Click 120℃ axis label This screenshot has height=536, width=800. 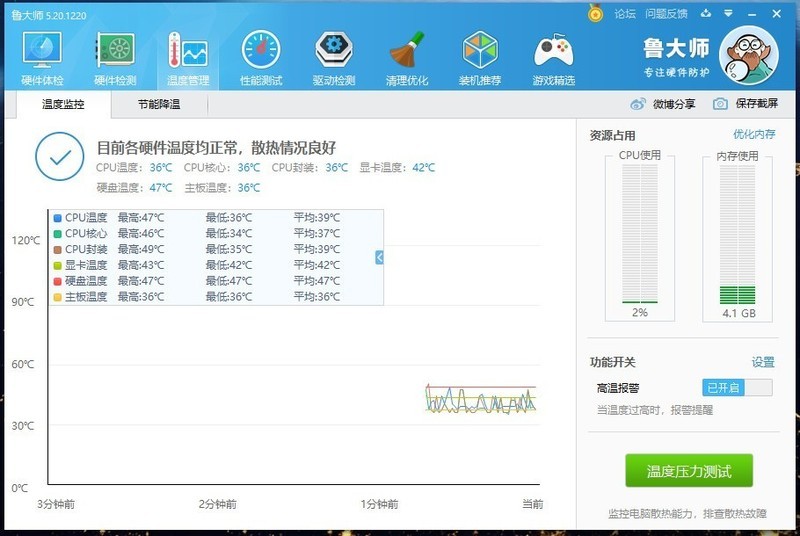click(26, 240)
